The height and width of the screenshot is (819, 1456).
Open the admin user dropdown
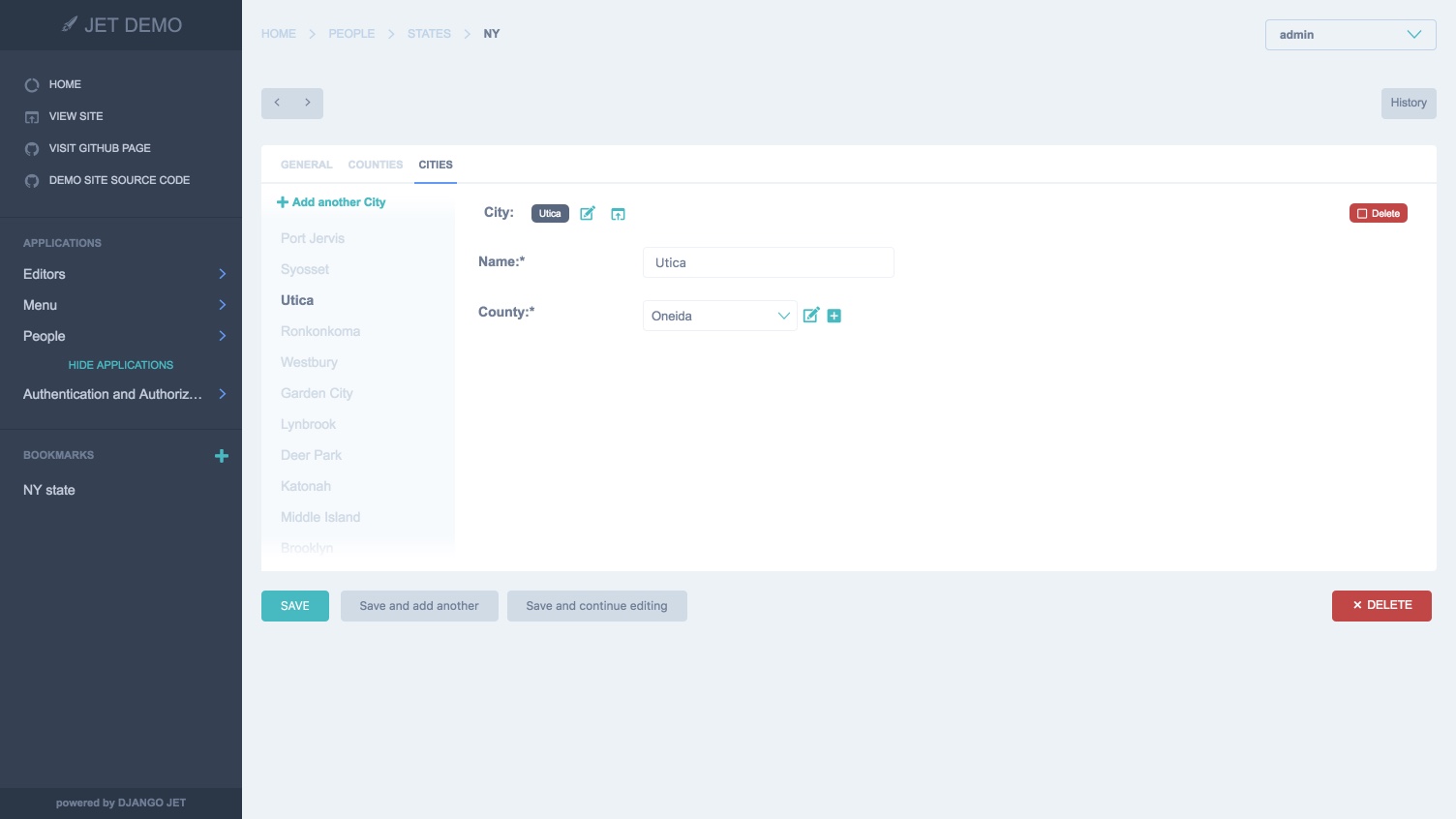(x=1350, y=35)
